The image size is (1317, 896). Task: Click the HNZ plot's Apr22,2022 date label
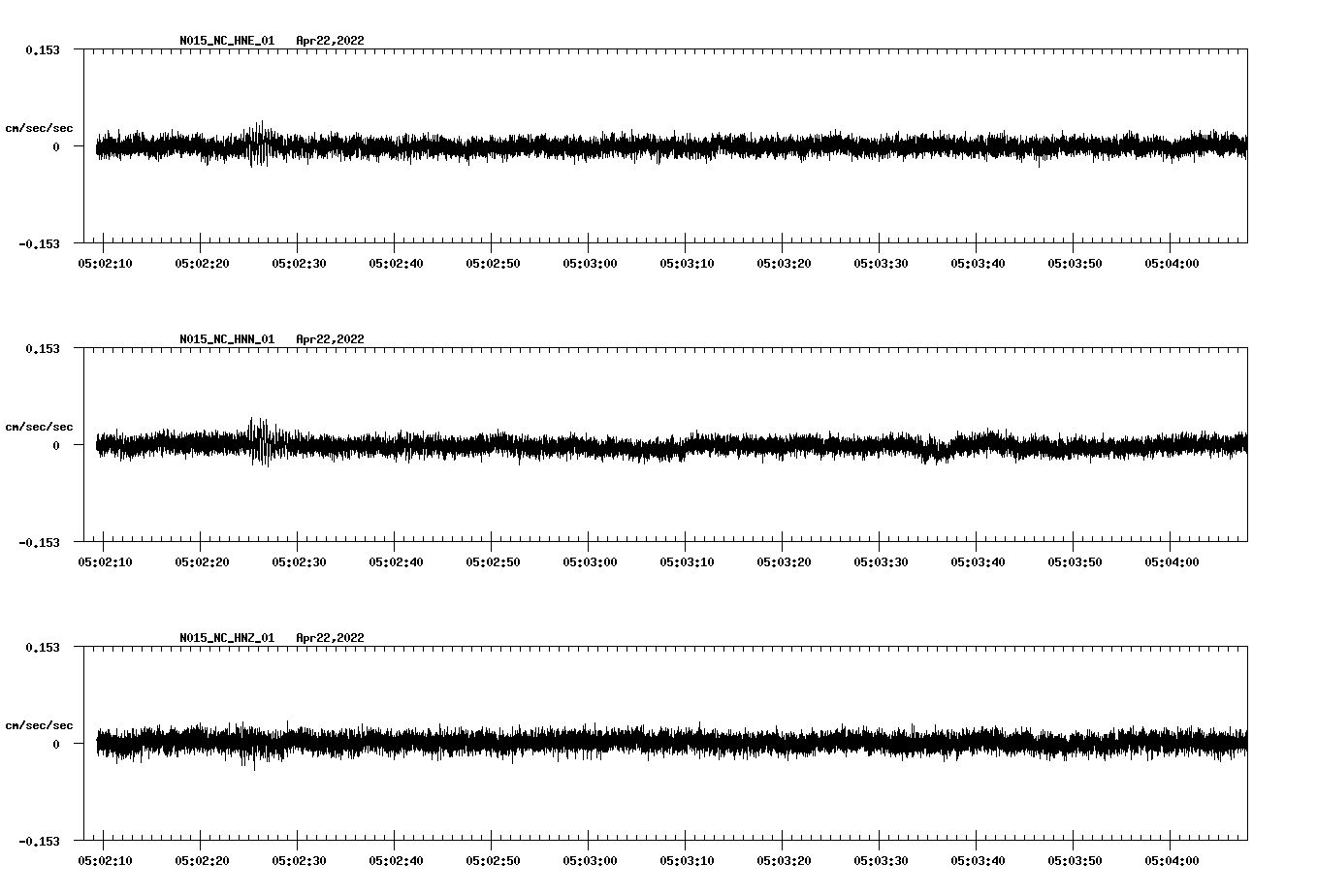tap(330, 638)
